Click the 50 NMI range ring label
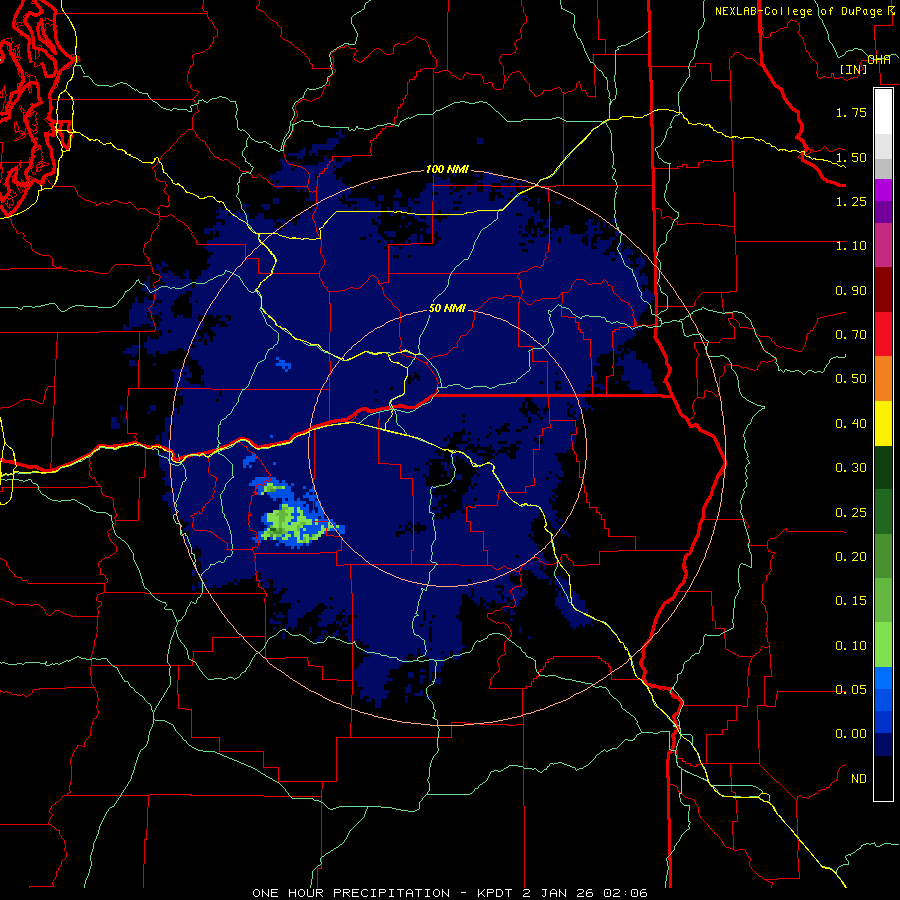Viewport: 900px width, 900px height. 447,308
